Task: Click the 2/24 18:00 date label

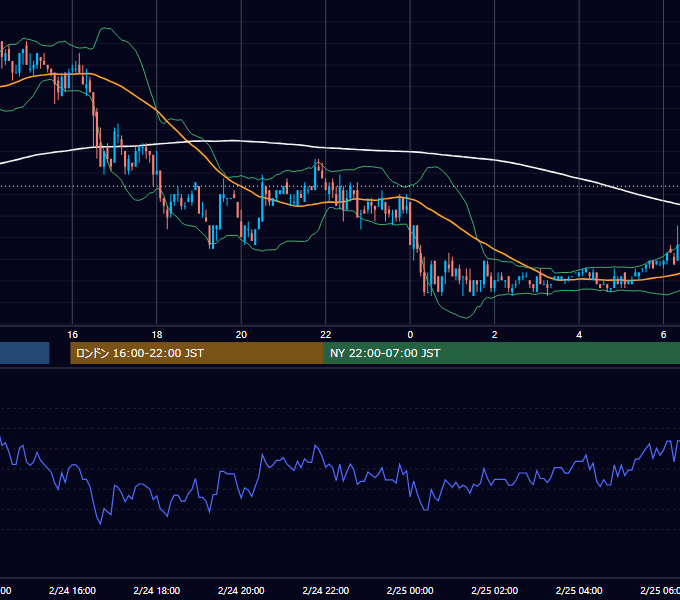Action: [157, 590]
